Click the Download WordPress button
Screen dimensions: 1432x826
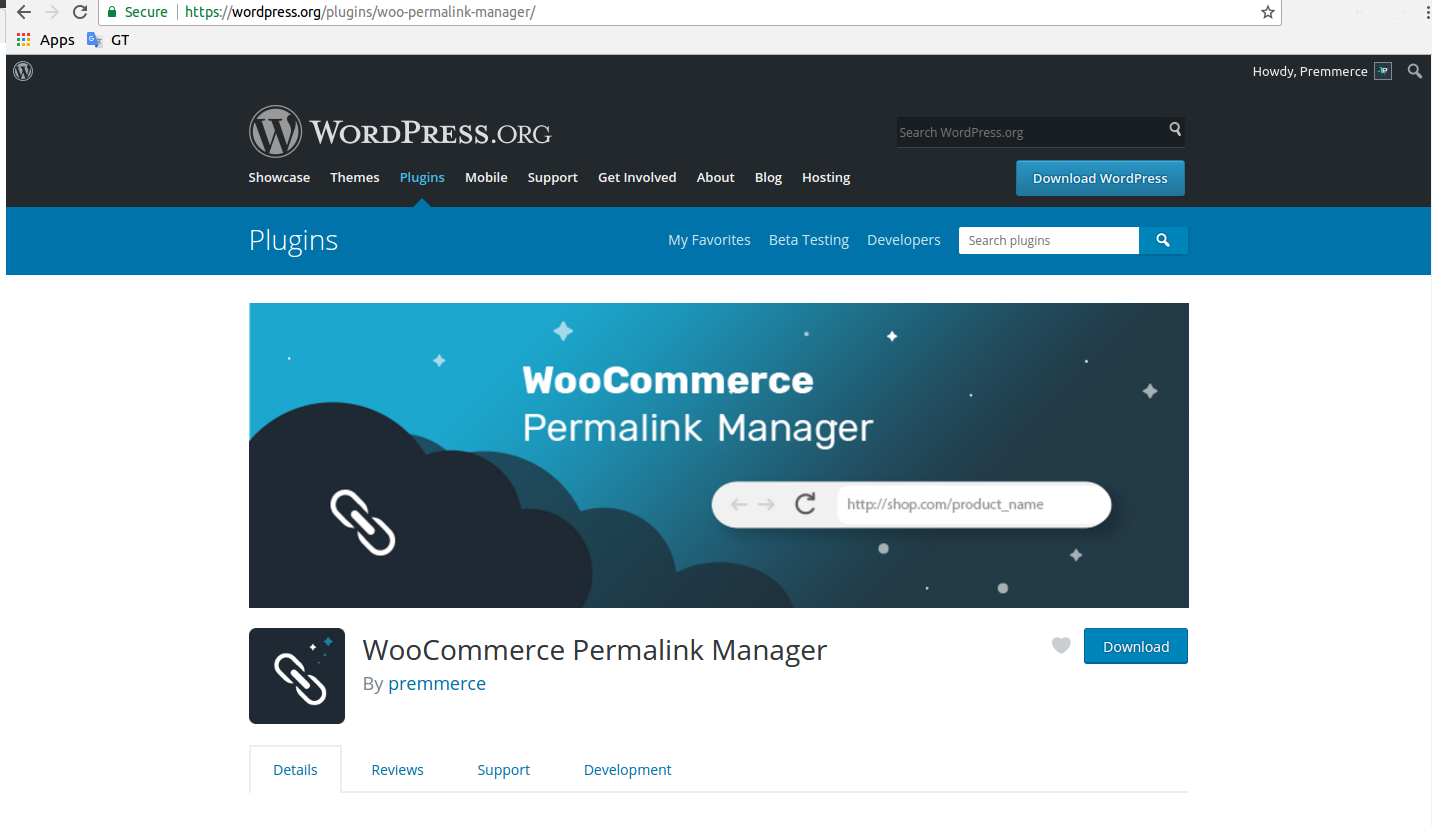[1100, 178]
